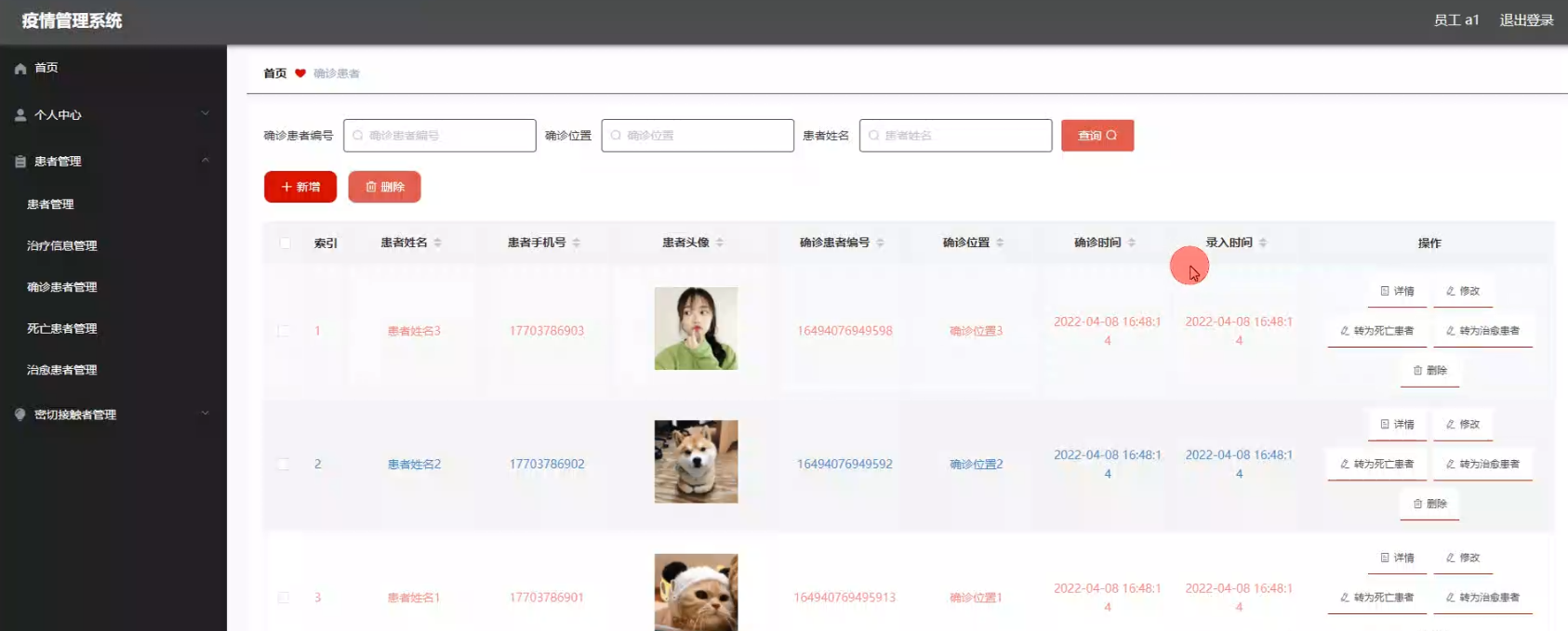Click the 查询 search button

click(1097, 136)
